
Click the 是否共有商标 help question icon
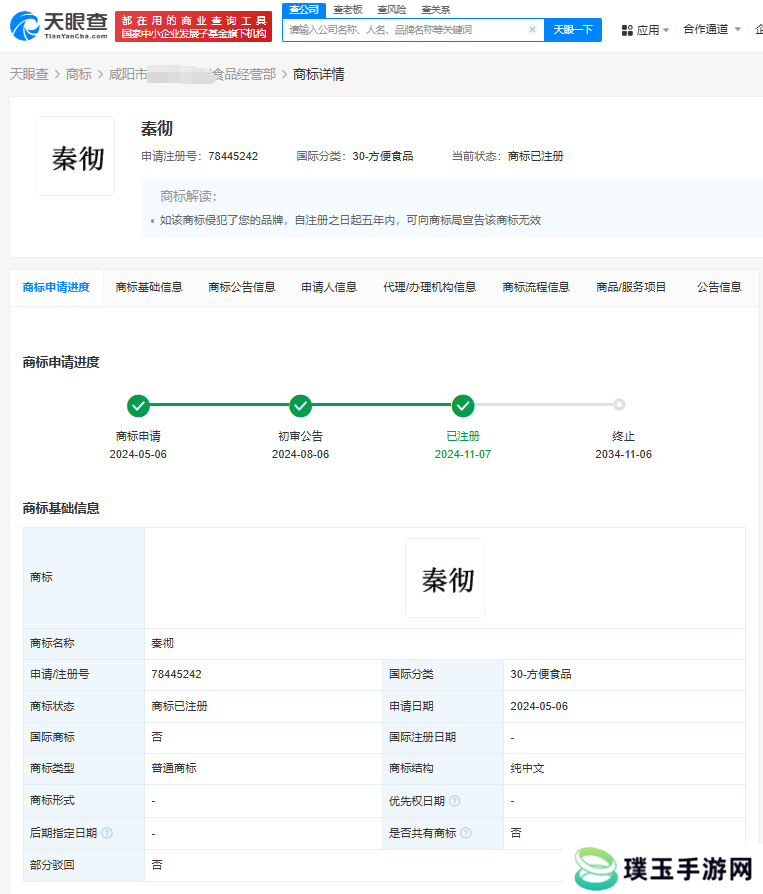466,833
